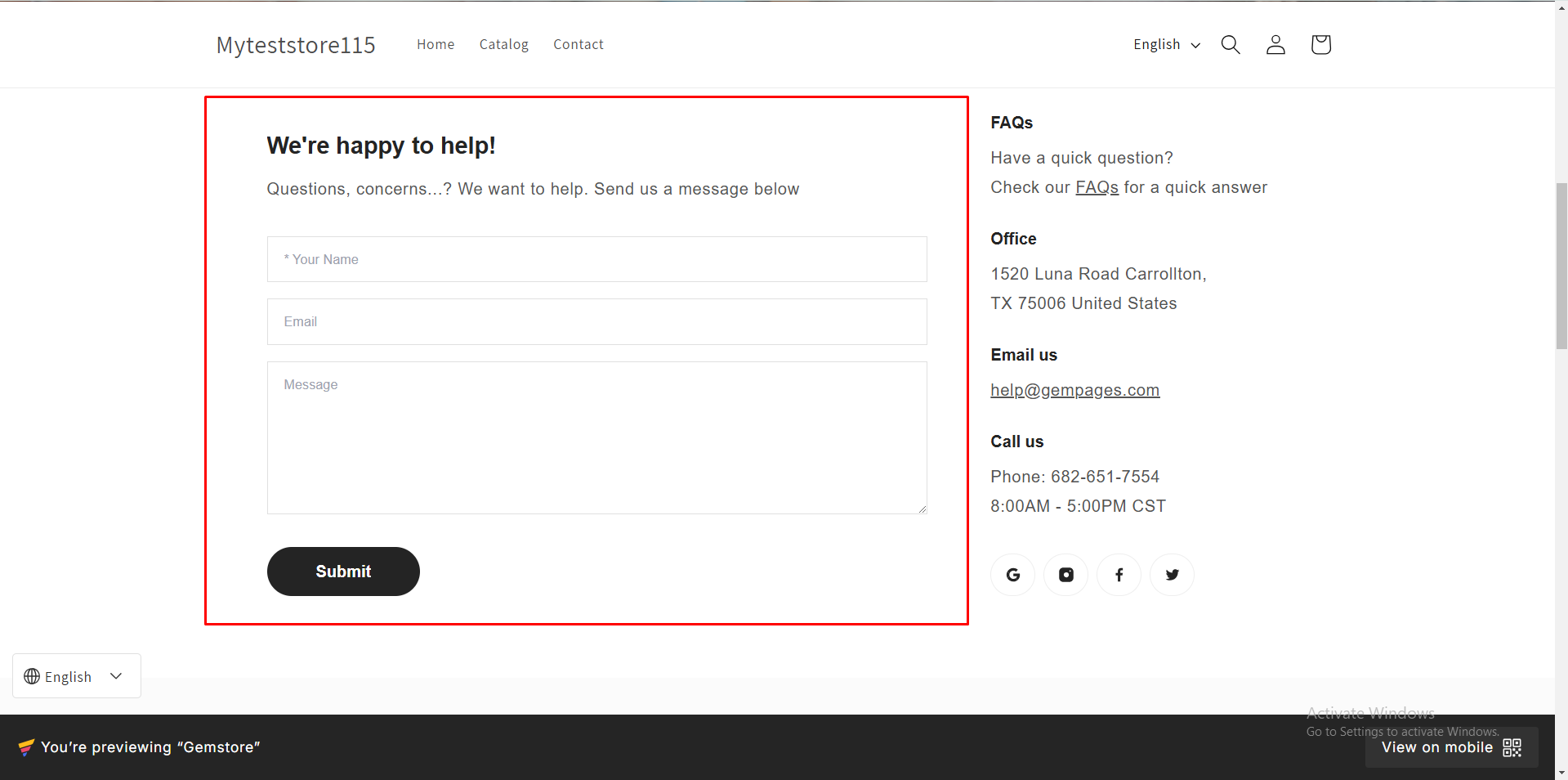Image resolution: width=1568 pixels, height=780 pixels.
Task: Click the account login icon
Action: (x=1275, y=44)
